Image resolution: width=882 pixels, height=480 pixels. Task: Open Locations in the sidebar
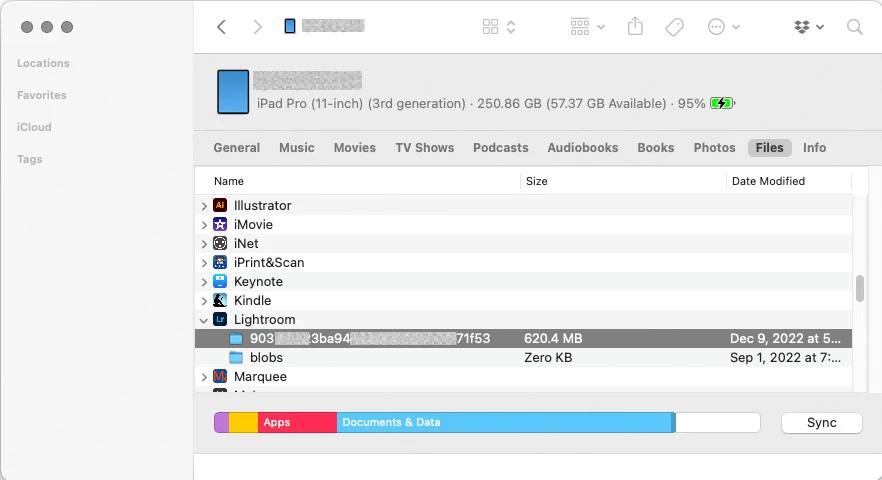click(x=43, y=63)
